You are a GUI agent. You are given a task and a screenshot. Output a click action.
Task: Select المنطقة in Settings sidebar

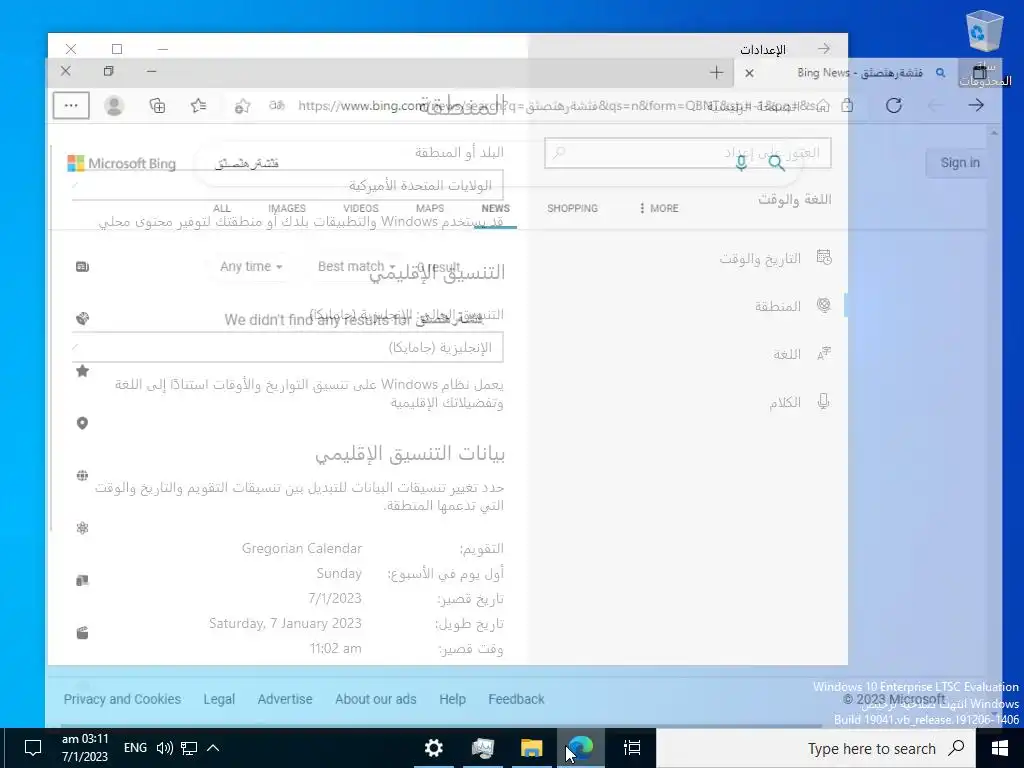coord(793,306)
